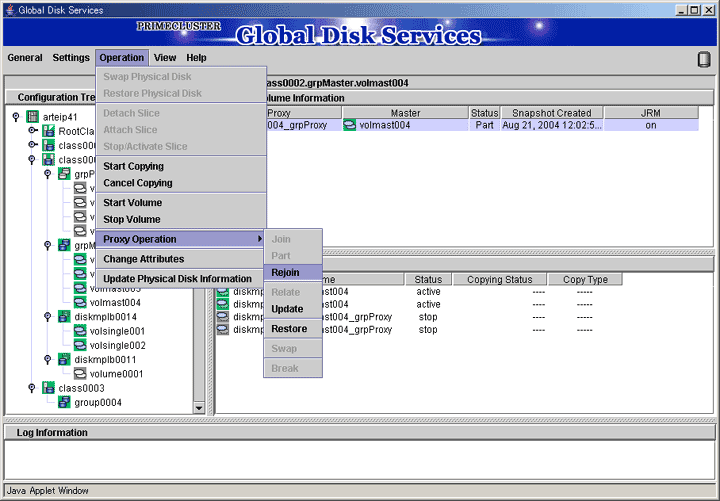Click the volume0001 volume icon
The height and width of the screenshot is (501, 720).
pos(80,374)
